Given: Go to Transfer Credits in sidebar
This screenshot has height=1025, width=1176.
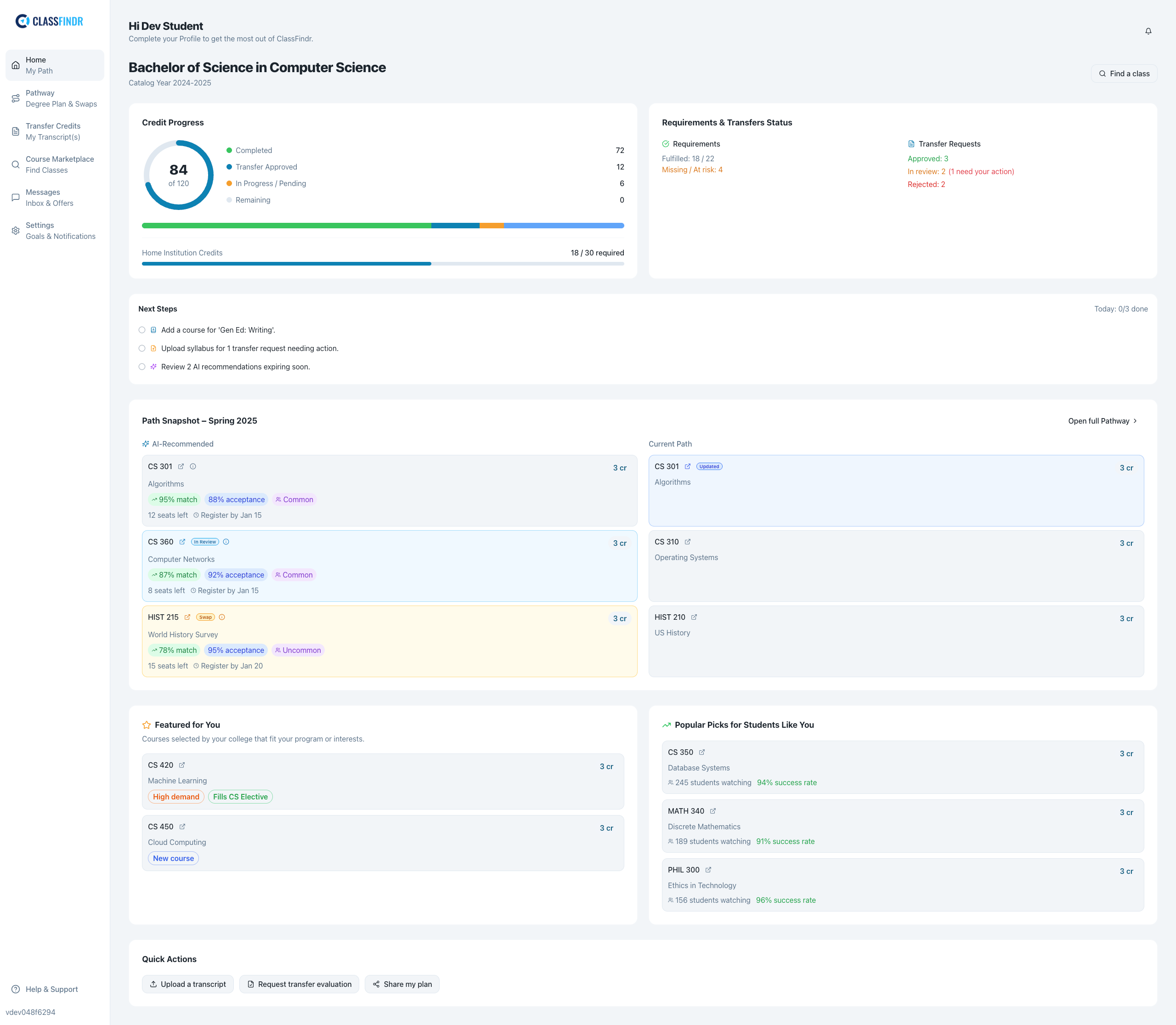Looking at the screenshot, I should tap(55, 131).
